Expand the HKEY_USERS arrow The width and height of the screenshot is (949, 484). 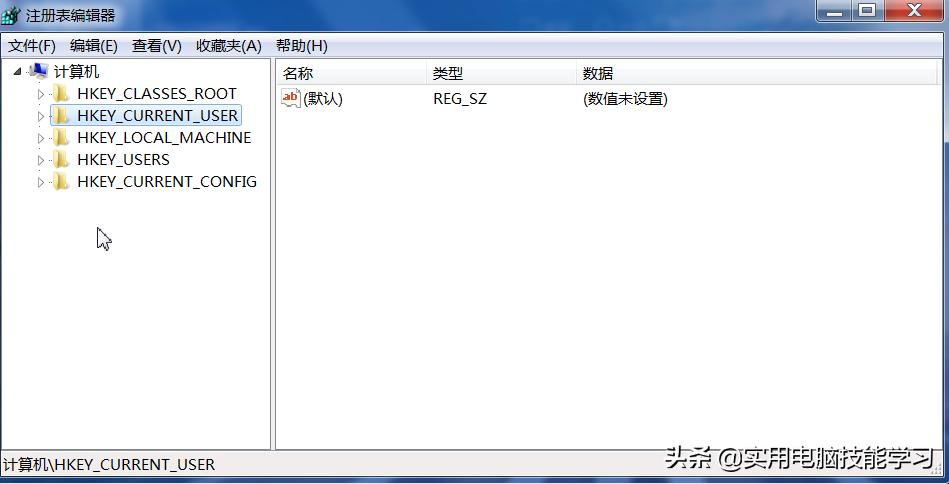click(41, 160)
